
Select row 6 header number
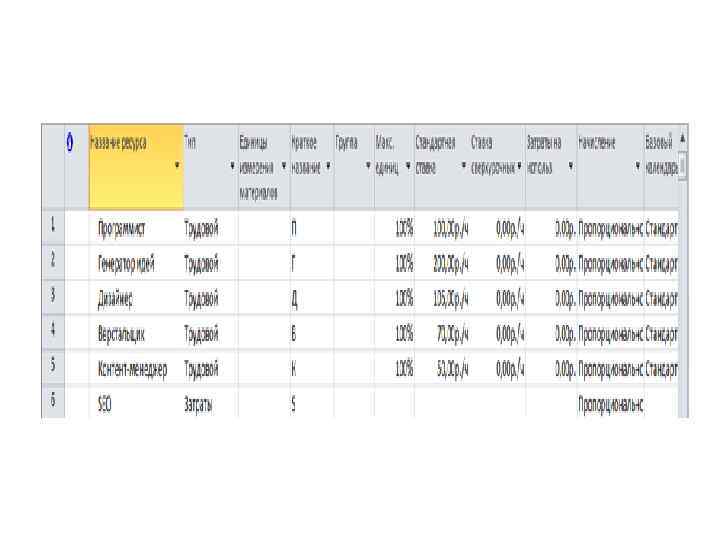click(52, 402)
